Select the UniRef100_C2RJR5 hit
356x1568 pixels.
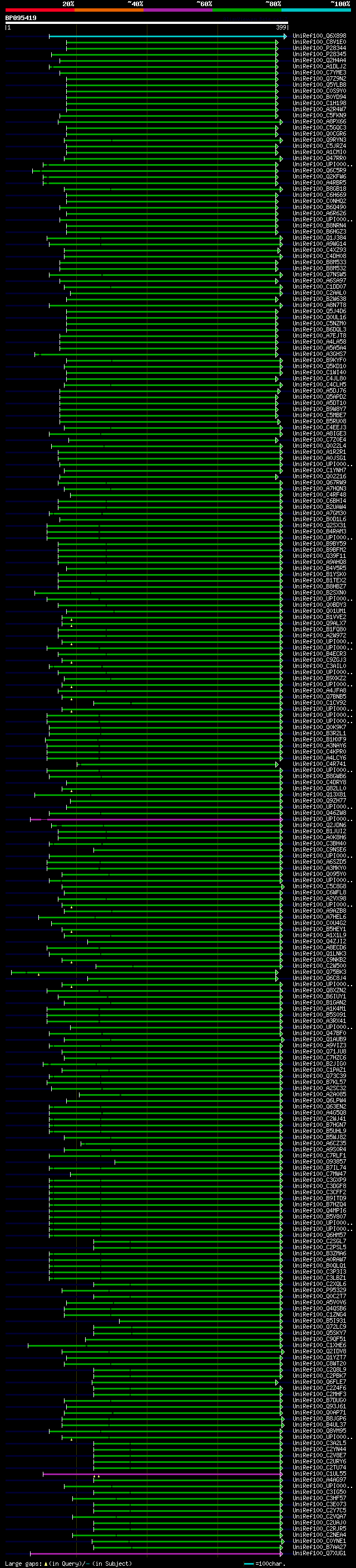(x=319, y=1529)
